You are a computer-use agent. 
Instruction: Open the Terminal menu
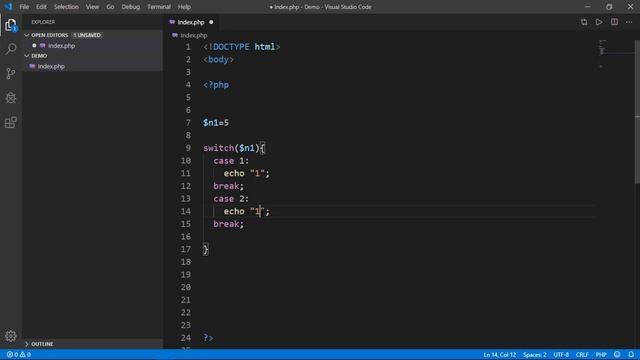pyautogui.click(x=159, y=7)
